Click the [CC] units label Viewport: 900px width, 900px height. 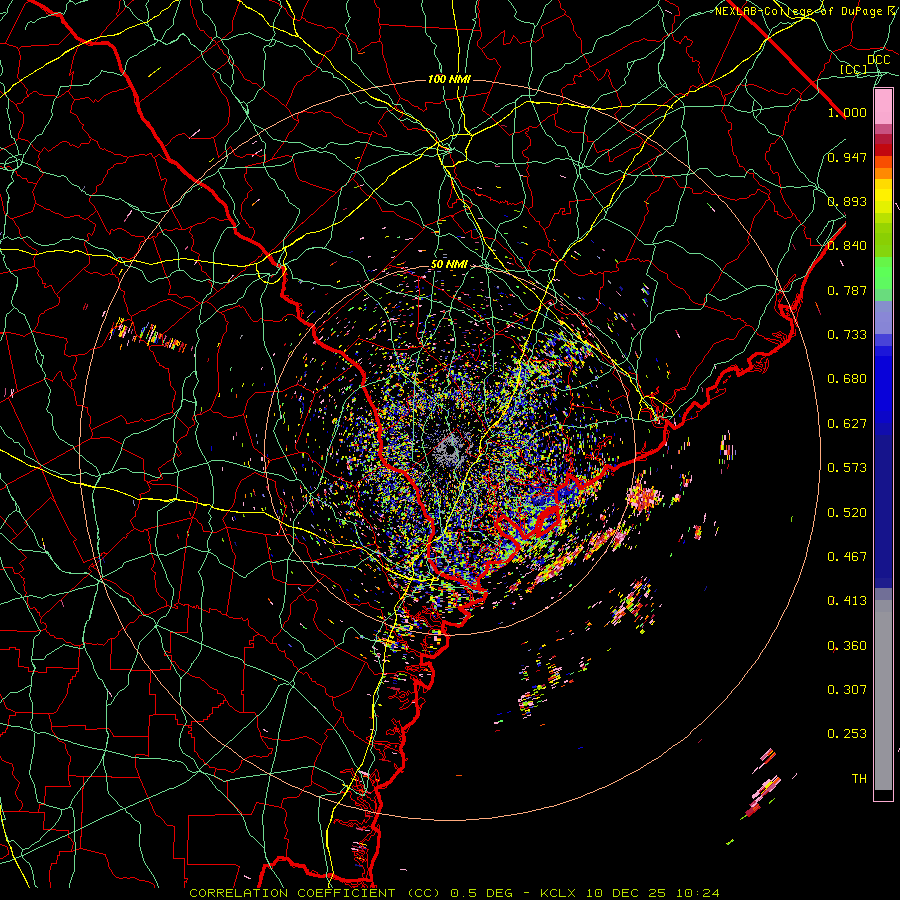[854, 69]
